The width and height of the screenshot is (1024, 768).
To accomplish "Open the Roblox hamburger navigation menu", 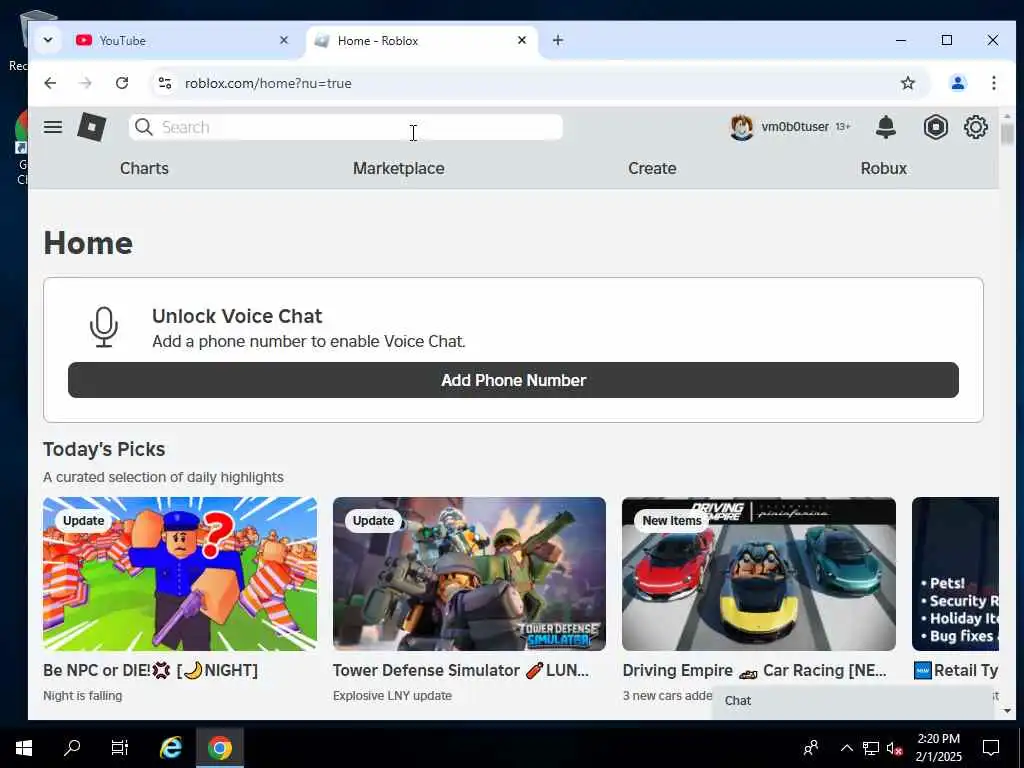I will pyautogui.click(x=53, y=127).
